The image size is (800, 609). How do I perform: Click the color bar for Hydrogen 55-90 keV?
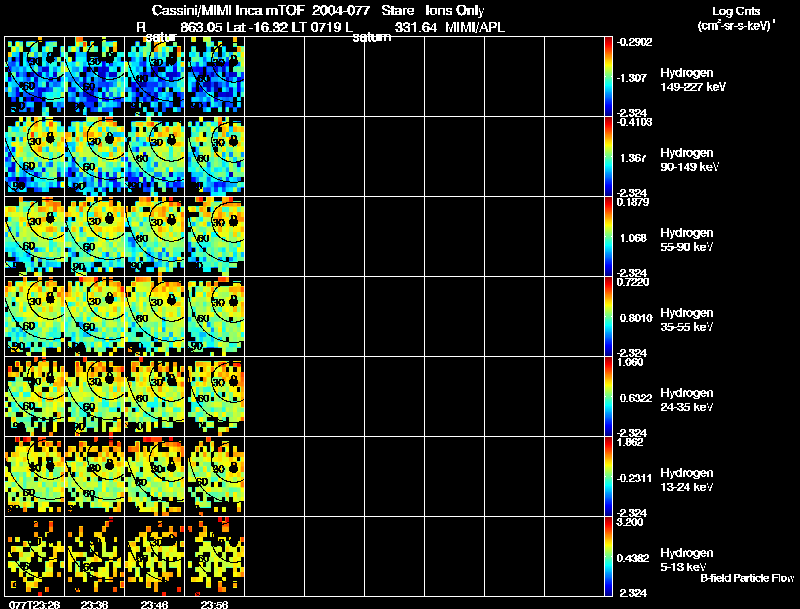[x=608, y=237]
